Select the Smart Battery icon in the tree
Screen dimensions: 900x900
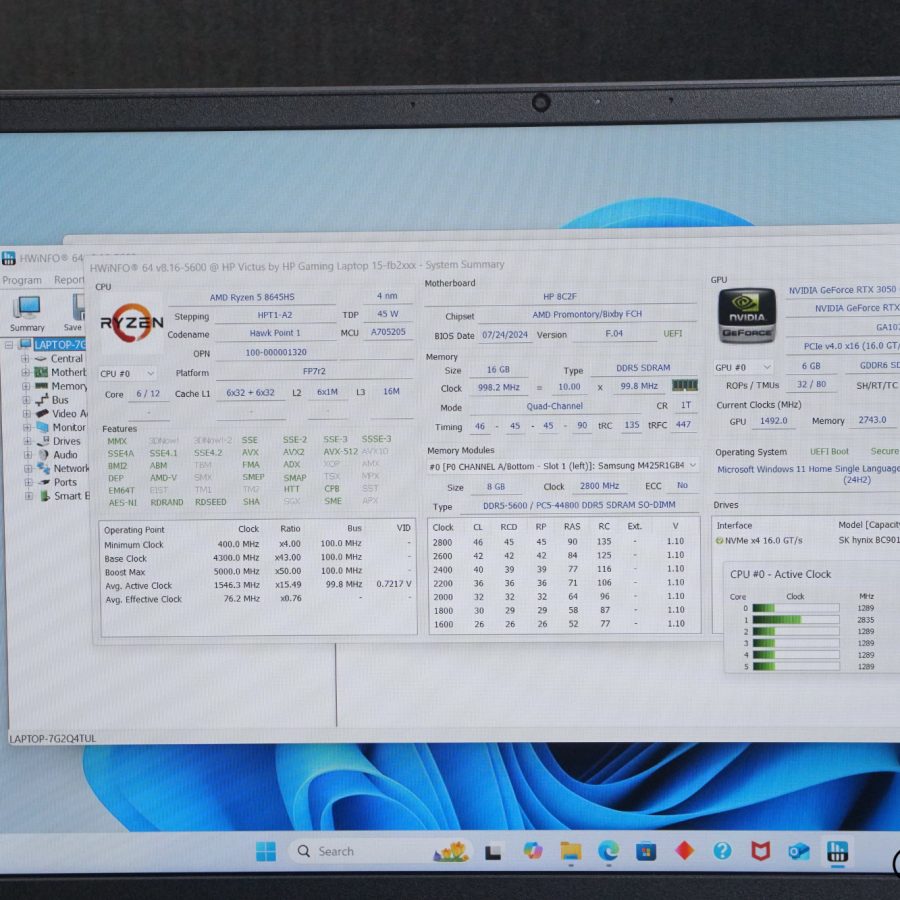(45, 495)
